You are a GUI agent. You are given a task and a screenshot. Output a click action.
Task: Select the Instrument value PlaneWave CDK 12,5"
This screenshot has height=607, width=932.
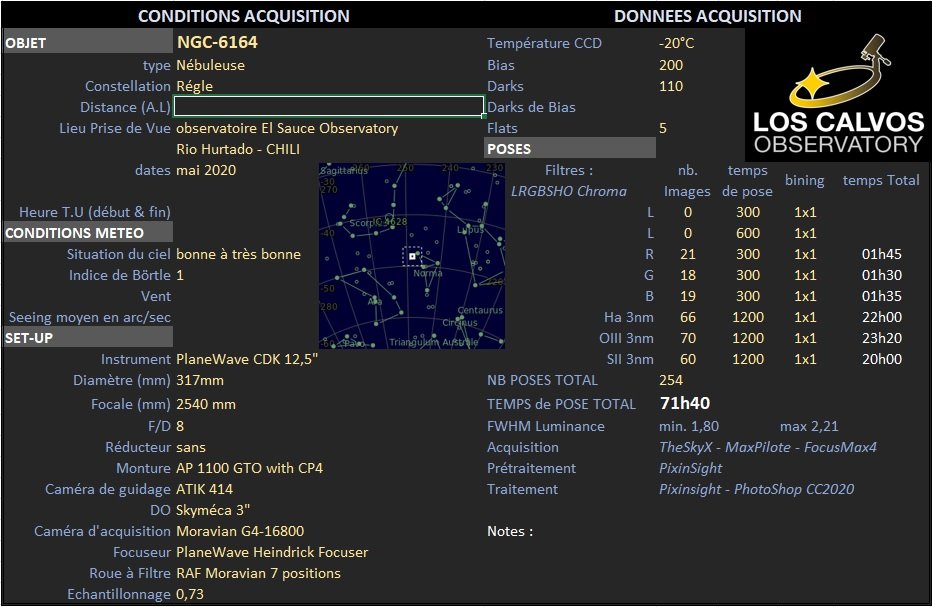tap(247, 359)
